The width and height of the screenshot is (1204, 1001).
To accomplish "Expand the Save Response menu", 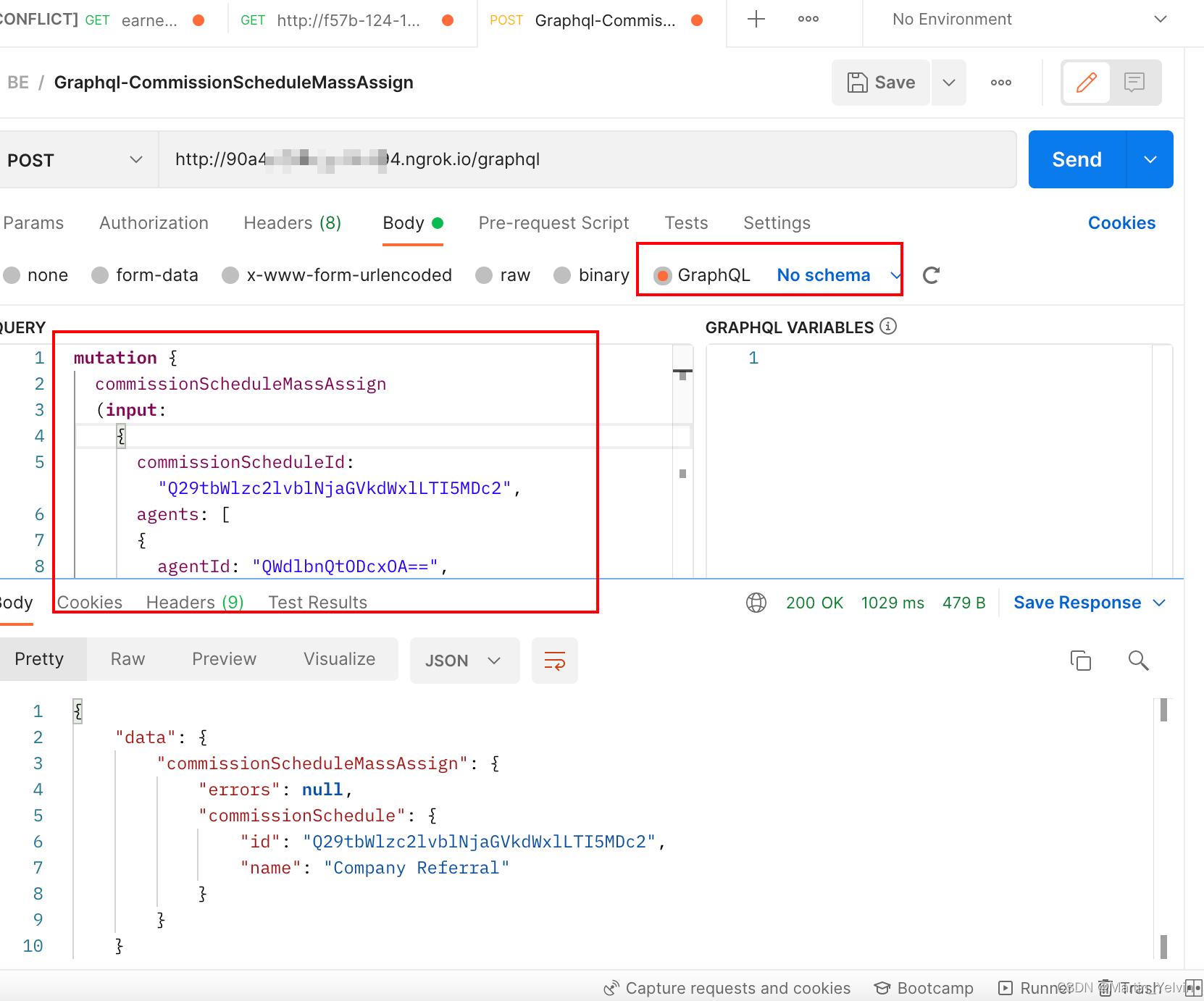I will click(x=1090, y=603).
